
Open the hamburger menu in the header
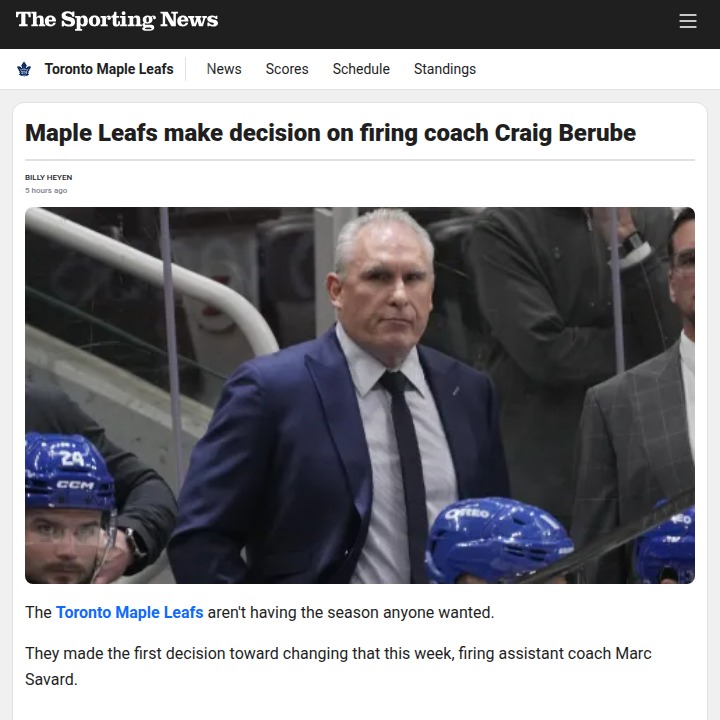coord(687,21)
